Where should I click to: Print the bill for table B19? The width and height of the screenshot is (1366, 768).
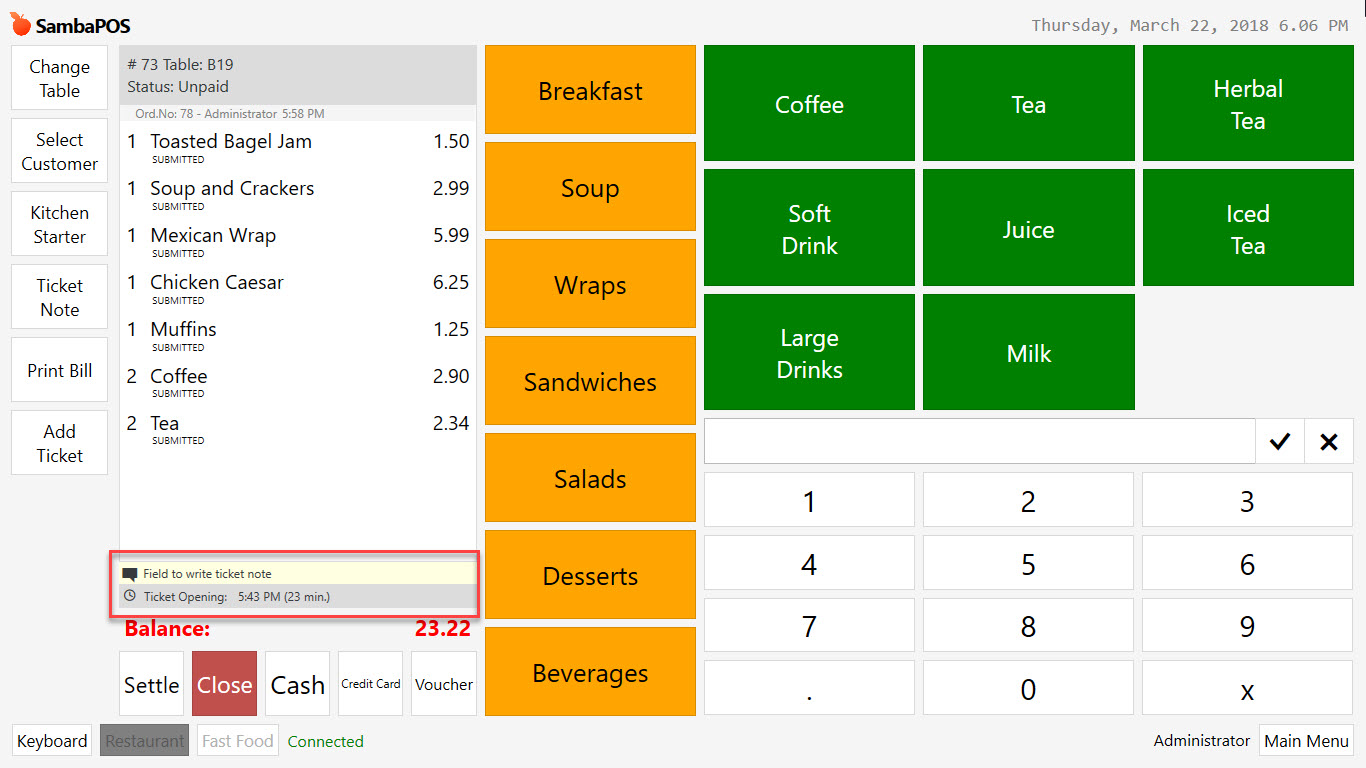tap(58, 369)
